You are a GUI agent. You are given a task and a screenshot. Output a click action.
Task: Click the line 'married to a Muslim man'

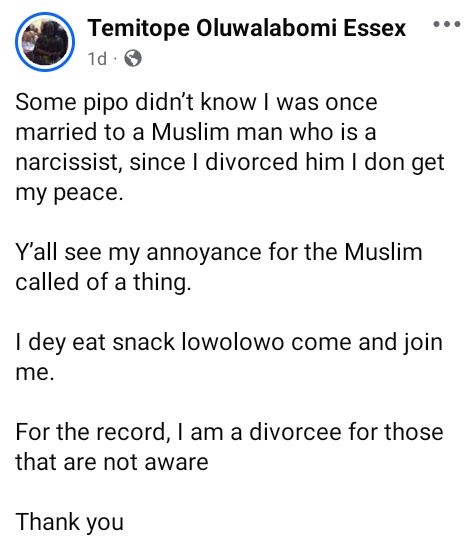[x=196, y=132]
